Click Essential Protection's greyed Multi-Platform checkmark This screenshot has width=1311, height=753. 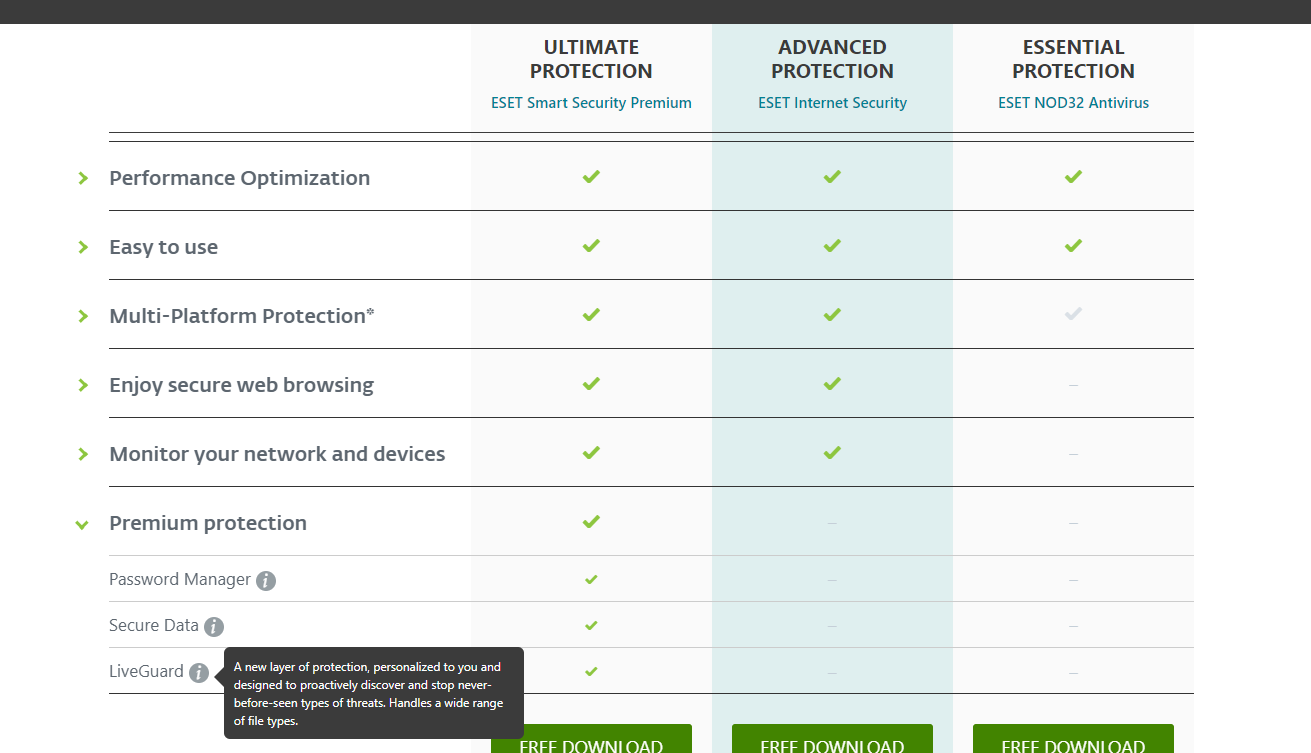pos(1073,314)
